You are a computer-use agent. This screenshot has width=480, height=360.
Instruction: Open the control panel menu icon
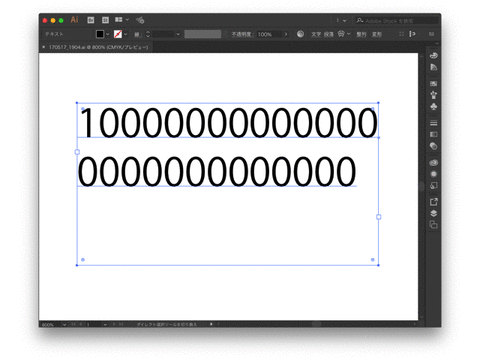click(x=431, y=34)
